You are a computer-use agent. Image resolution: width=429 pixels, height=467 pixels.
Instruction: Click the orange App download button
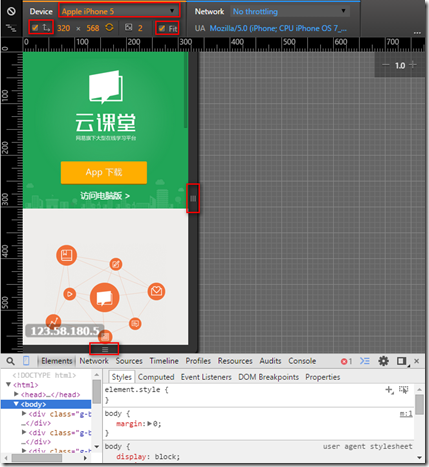(104, 173)
